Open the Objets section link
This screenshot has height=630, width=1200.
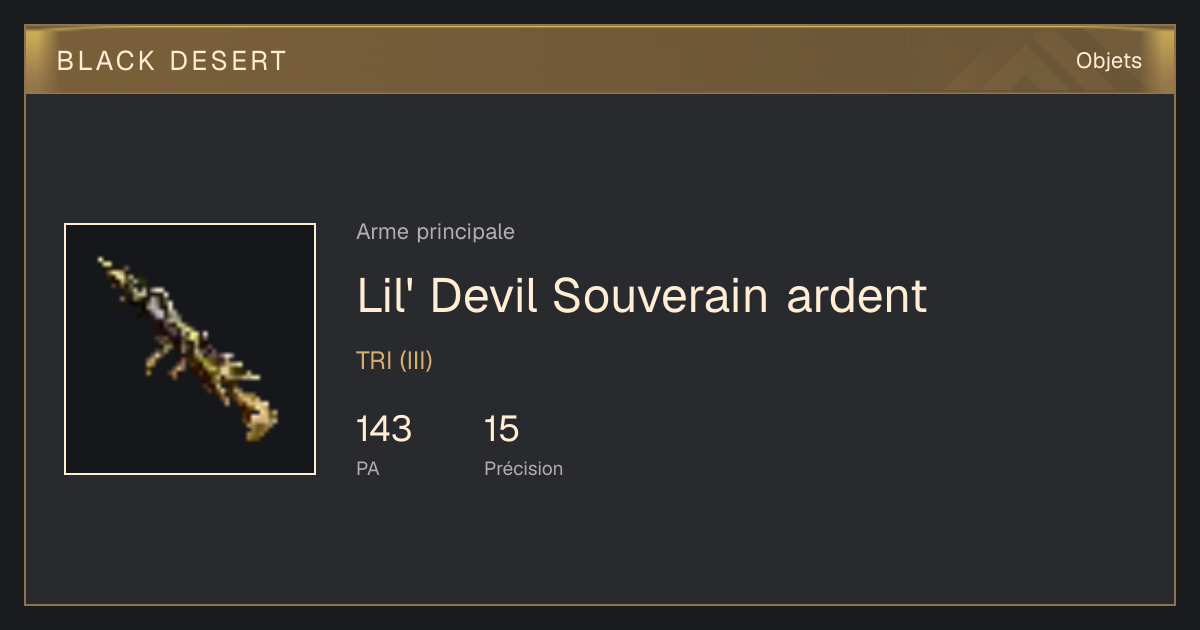point(1108,61)
